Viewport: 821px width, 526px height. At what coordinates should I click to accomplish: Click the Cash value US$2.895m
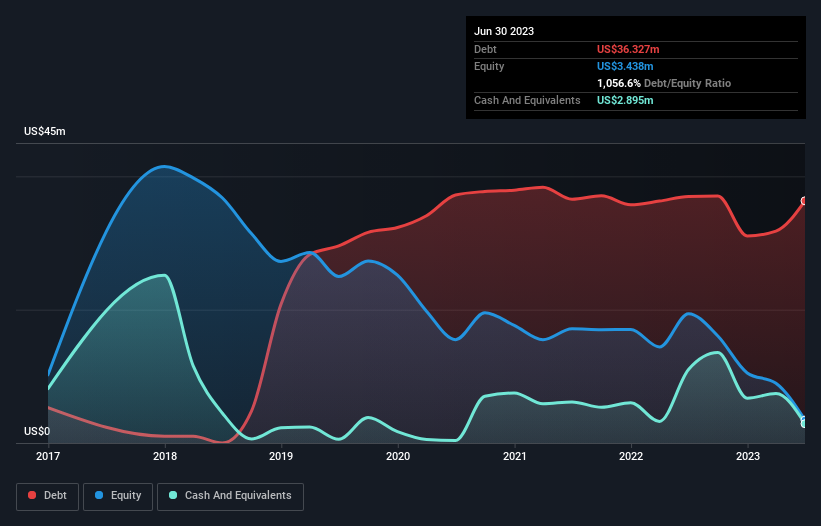(625, 100)
